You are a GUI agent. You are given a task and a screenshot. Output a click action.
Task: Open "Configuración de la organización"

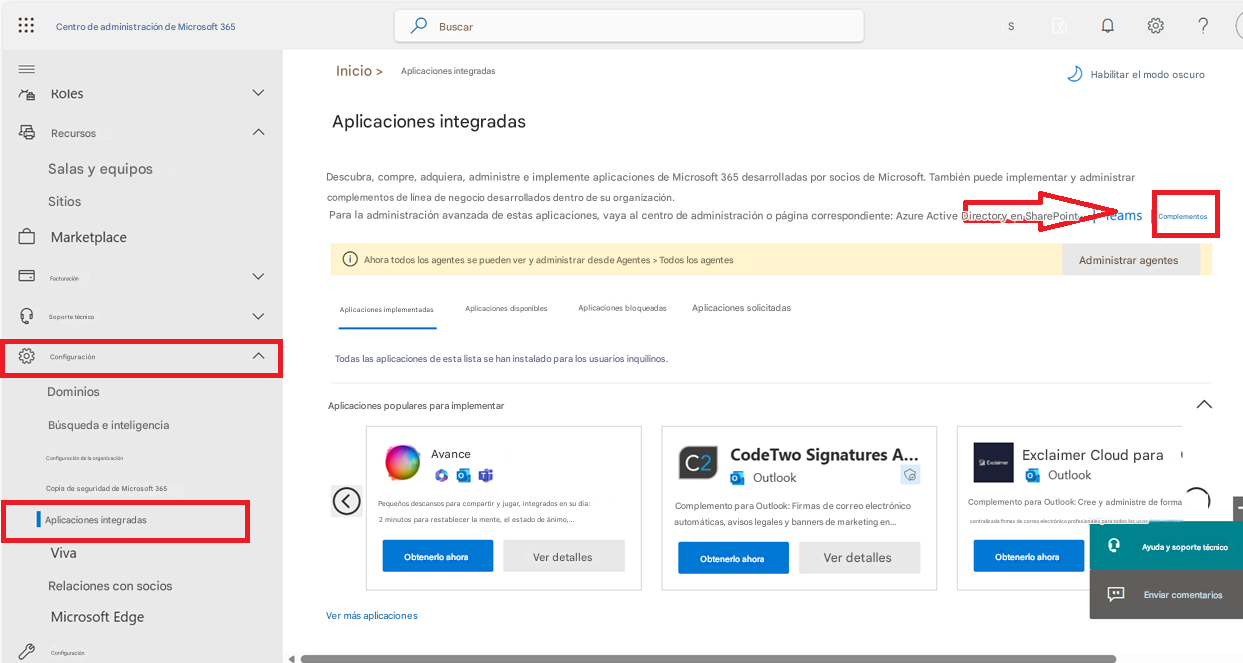(x=84, y=458)
